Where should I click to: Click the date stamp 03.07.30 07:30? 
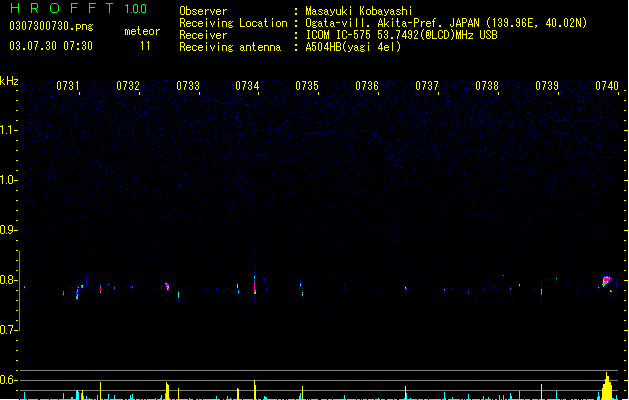coord(51,46)
